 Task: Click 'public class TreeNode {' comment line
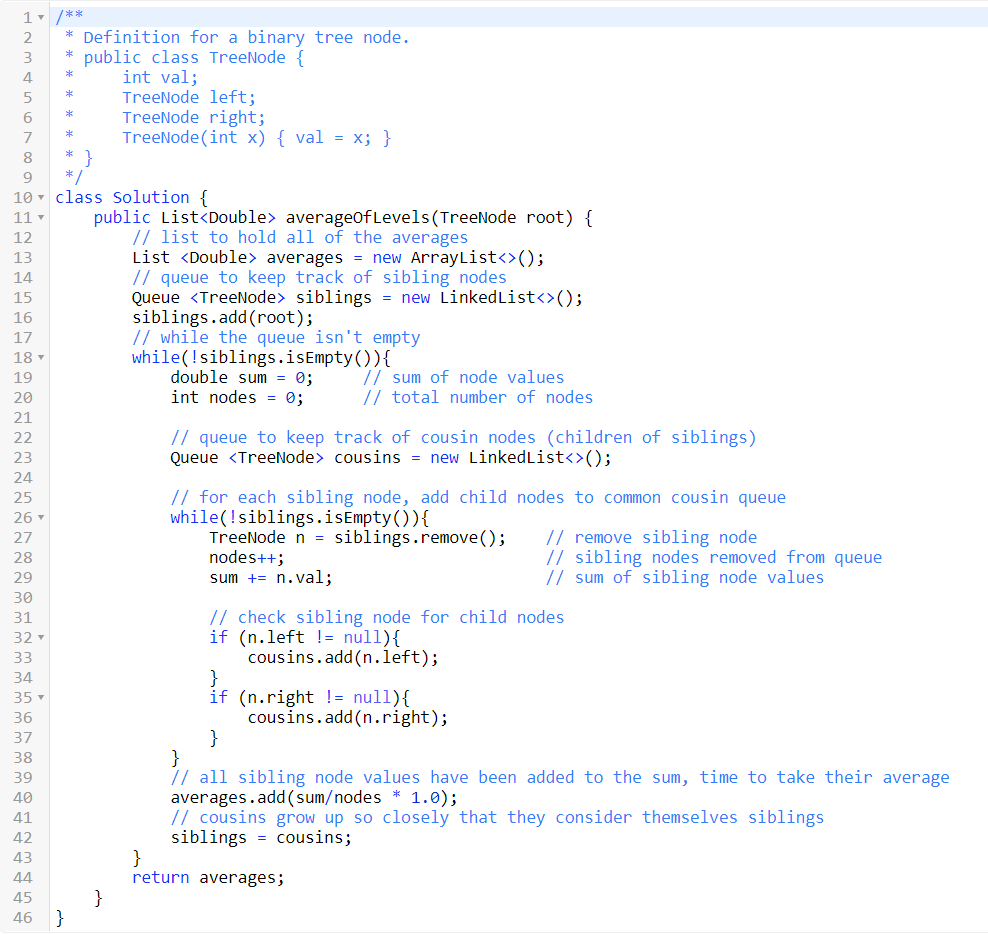pos(194,57)
